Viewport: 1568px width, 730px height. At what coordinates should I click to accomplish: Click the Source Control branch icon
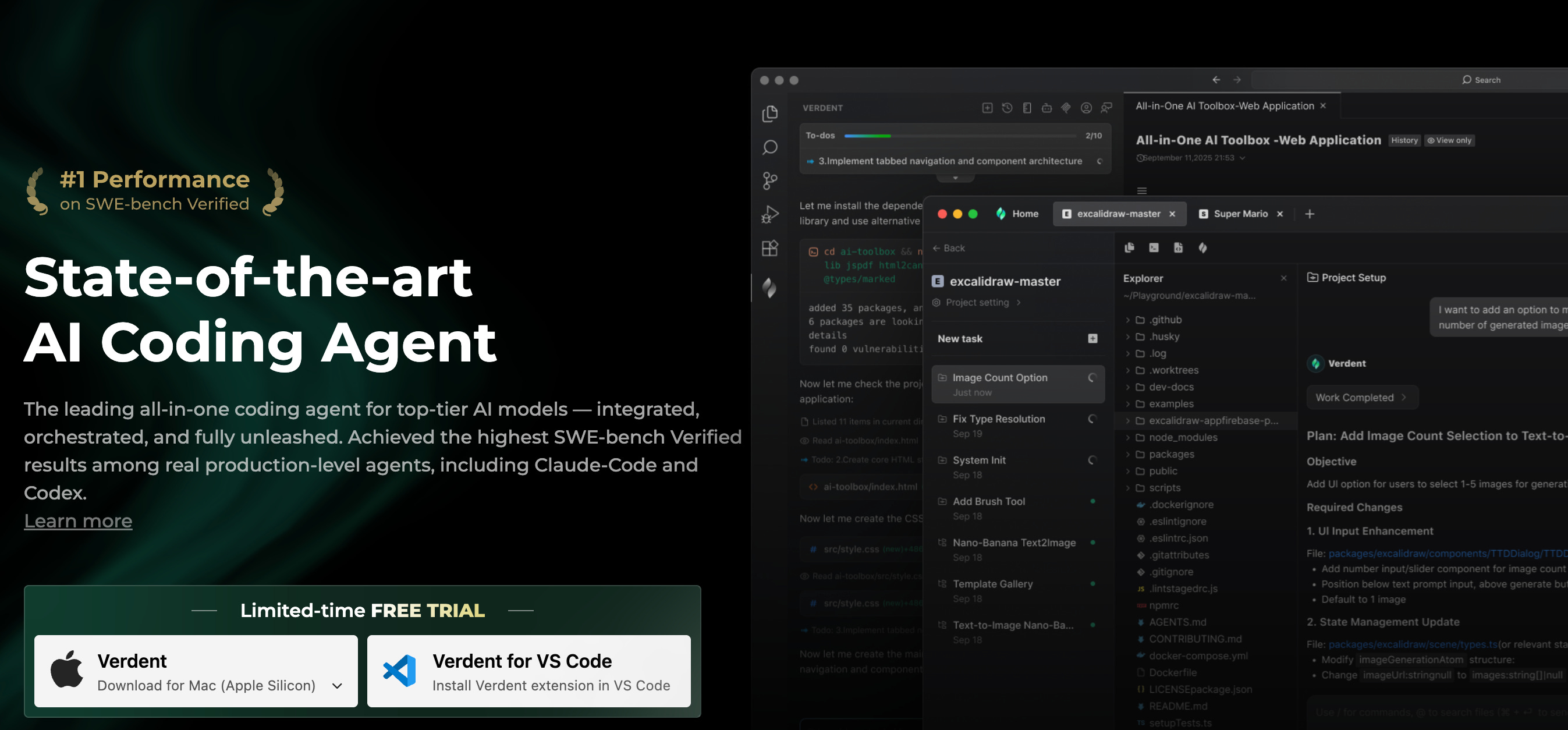pyautogui.click(x=770, y=180)
